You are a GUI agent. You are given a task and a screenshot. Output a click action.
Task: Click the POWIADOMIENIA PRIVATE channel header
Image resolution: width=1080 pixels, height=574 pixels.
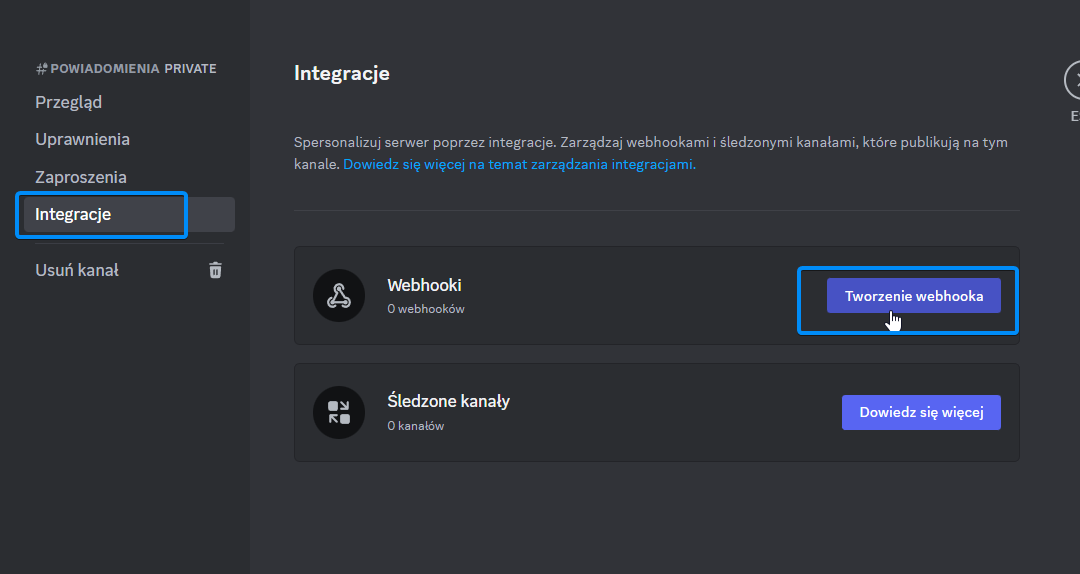click(133, 69)
